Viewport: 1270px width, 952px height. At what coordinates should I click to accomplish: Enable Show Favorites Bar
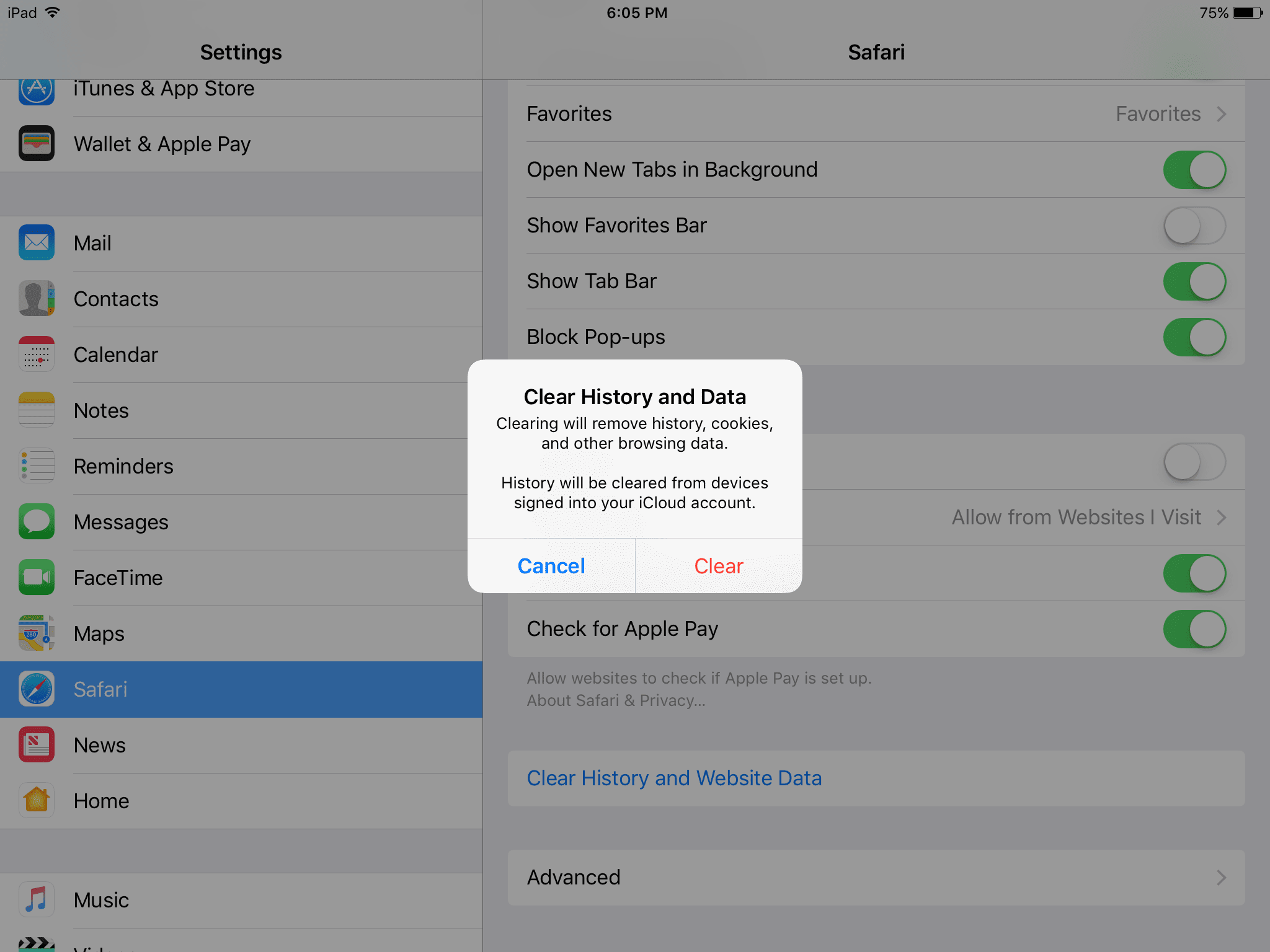tap(1194, 225)
